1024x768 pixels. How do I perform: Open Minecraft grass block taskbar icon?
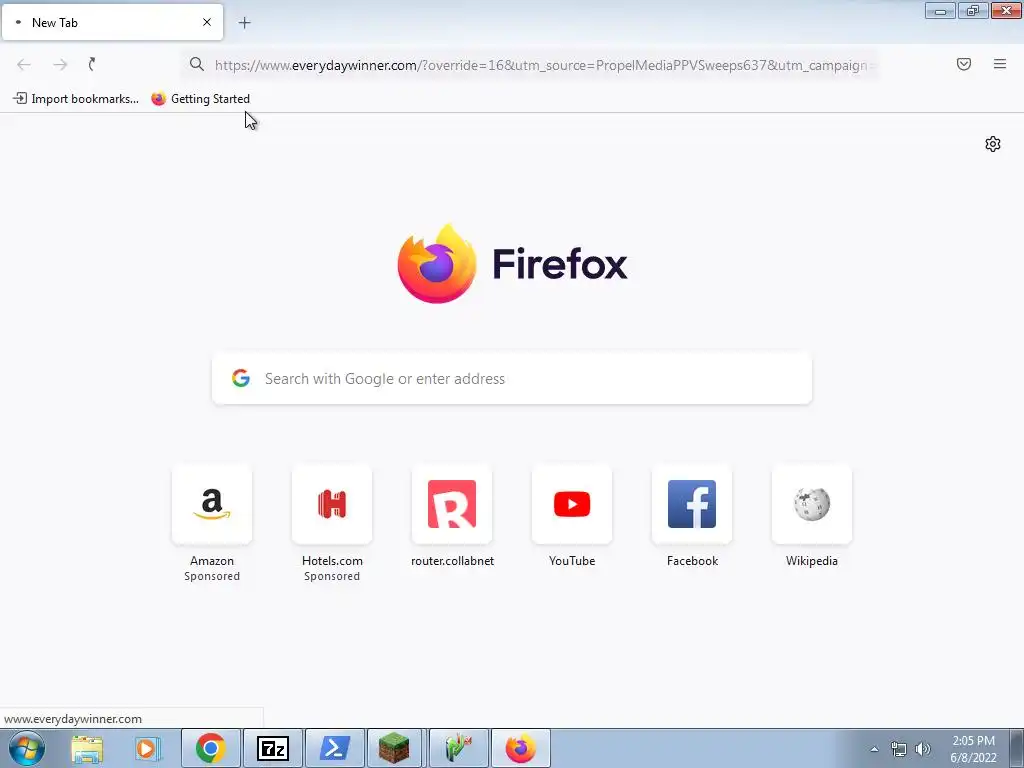click(394, 748)
